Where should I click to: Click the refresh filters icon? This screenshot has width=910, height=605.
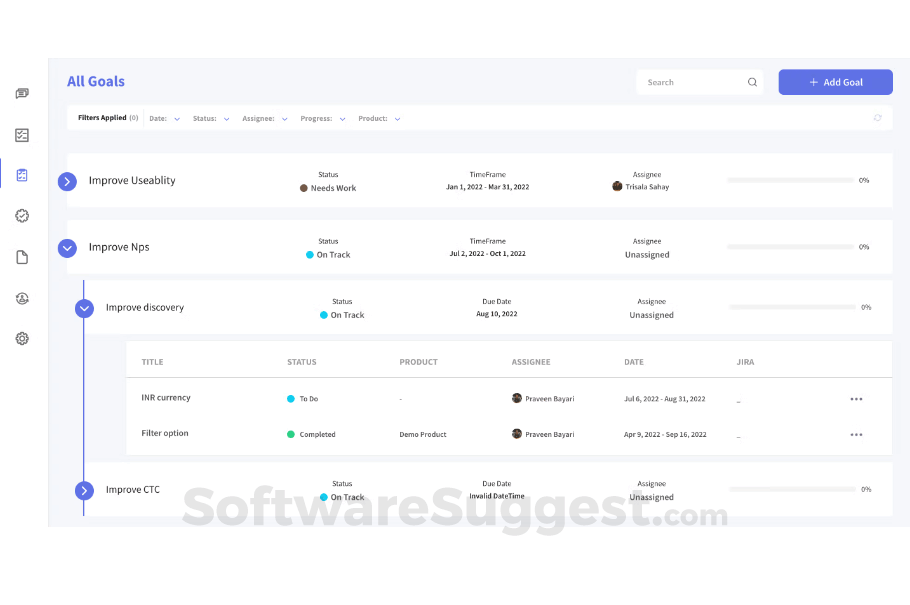[877, 118]
